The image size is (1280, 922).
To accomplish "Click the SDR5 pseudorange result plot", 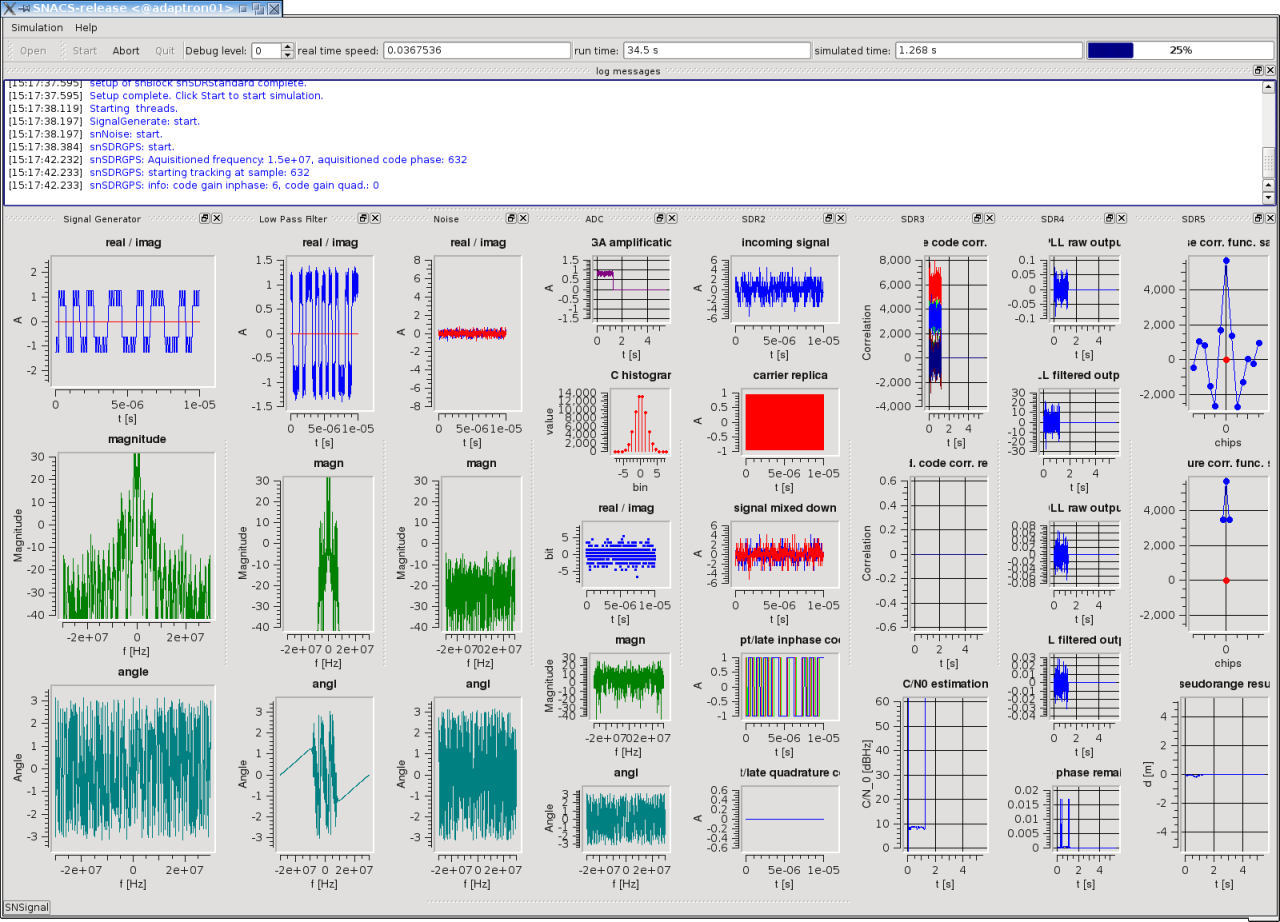I will coord(1226,775).
